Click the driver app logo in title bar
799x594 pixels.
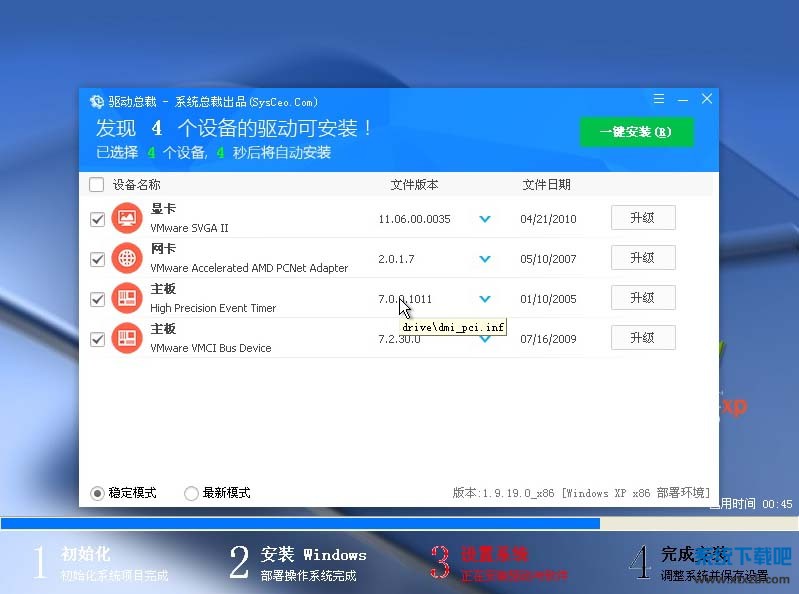pos(96,101)
